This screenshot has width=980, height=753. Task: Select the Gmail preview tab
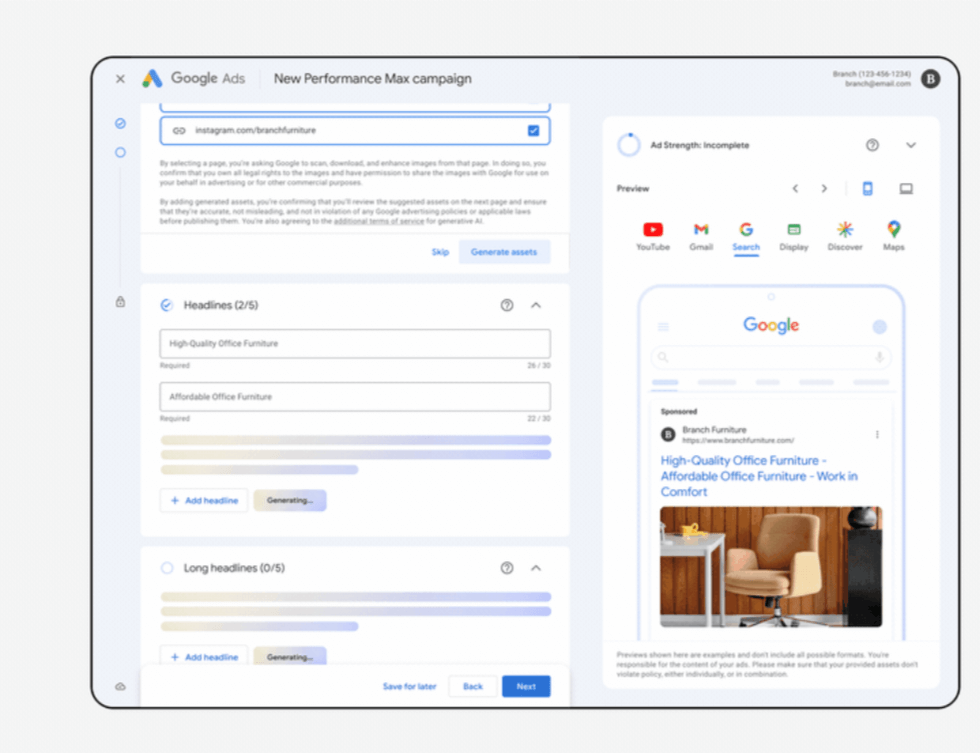point(701,237)
